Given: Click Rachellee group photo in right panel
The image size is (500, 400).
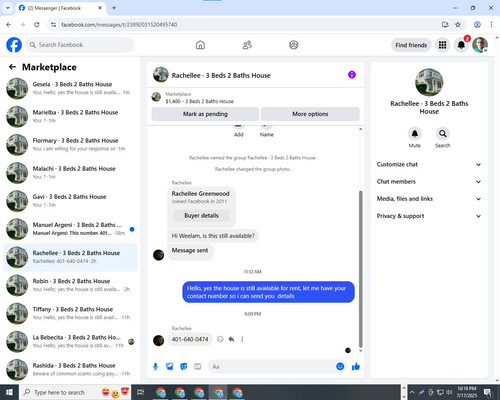Looking at the screenshot, I should pyautogui.click(x=429, y=82).
